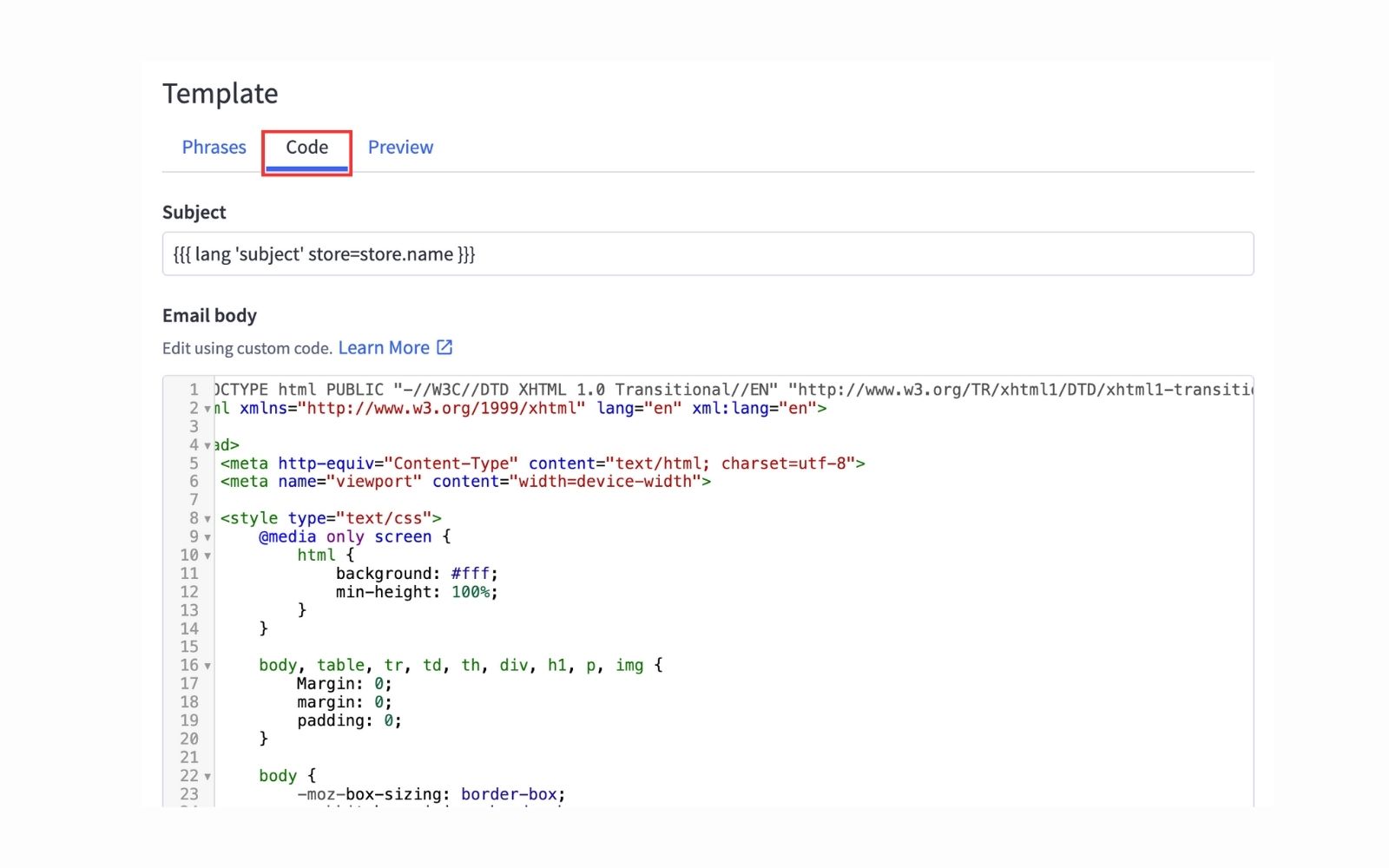1389x868 pixels.
Task: Click the viewport meta tag line
Action: point(465,482)
